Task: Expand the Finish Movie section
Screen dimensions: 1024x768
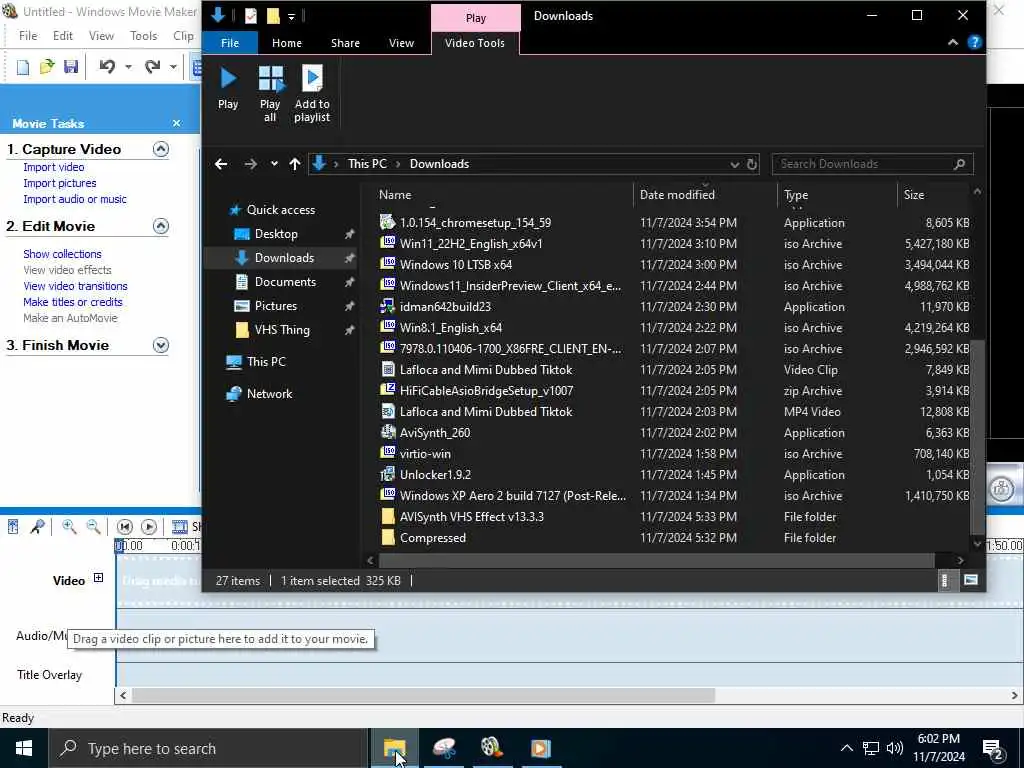Action: pyautogui.click(x=161, y=345)
